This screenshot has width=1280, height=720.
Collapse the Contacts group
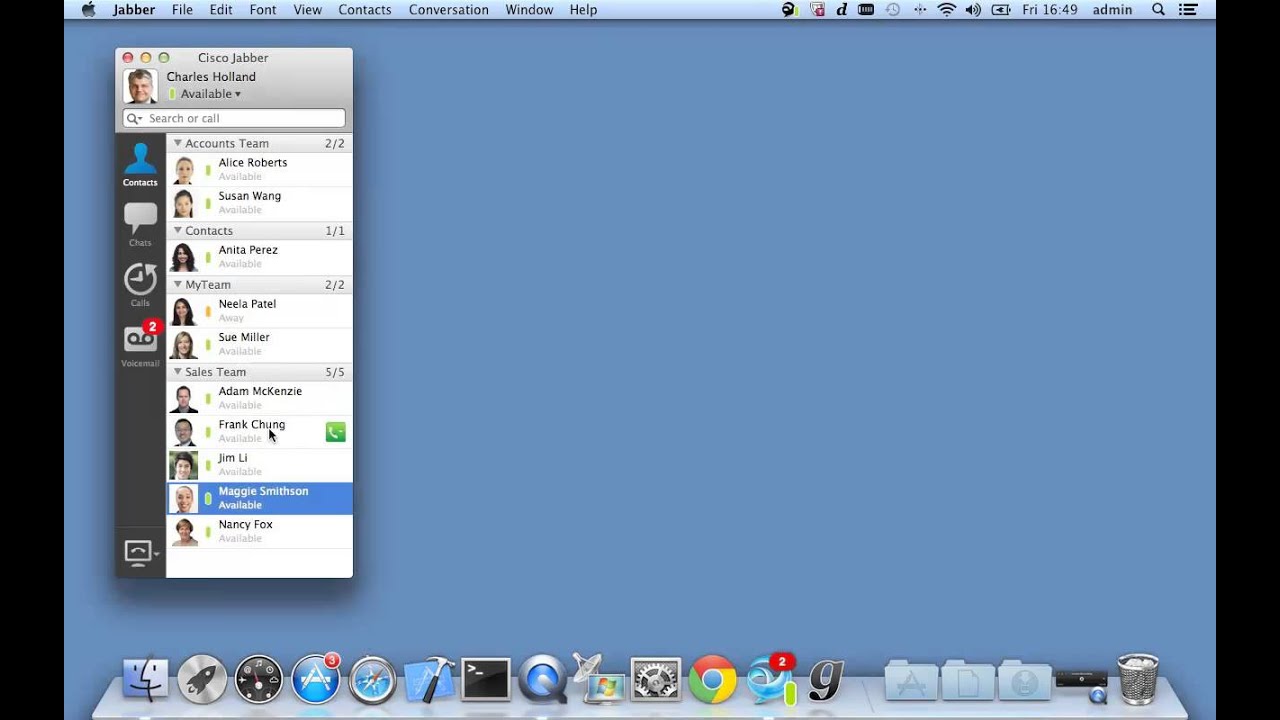click(178, 230)
